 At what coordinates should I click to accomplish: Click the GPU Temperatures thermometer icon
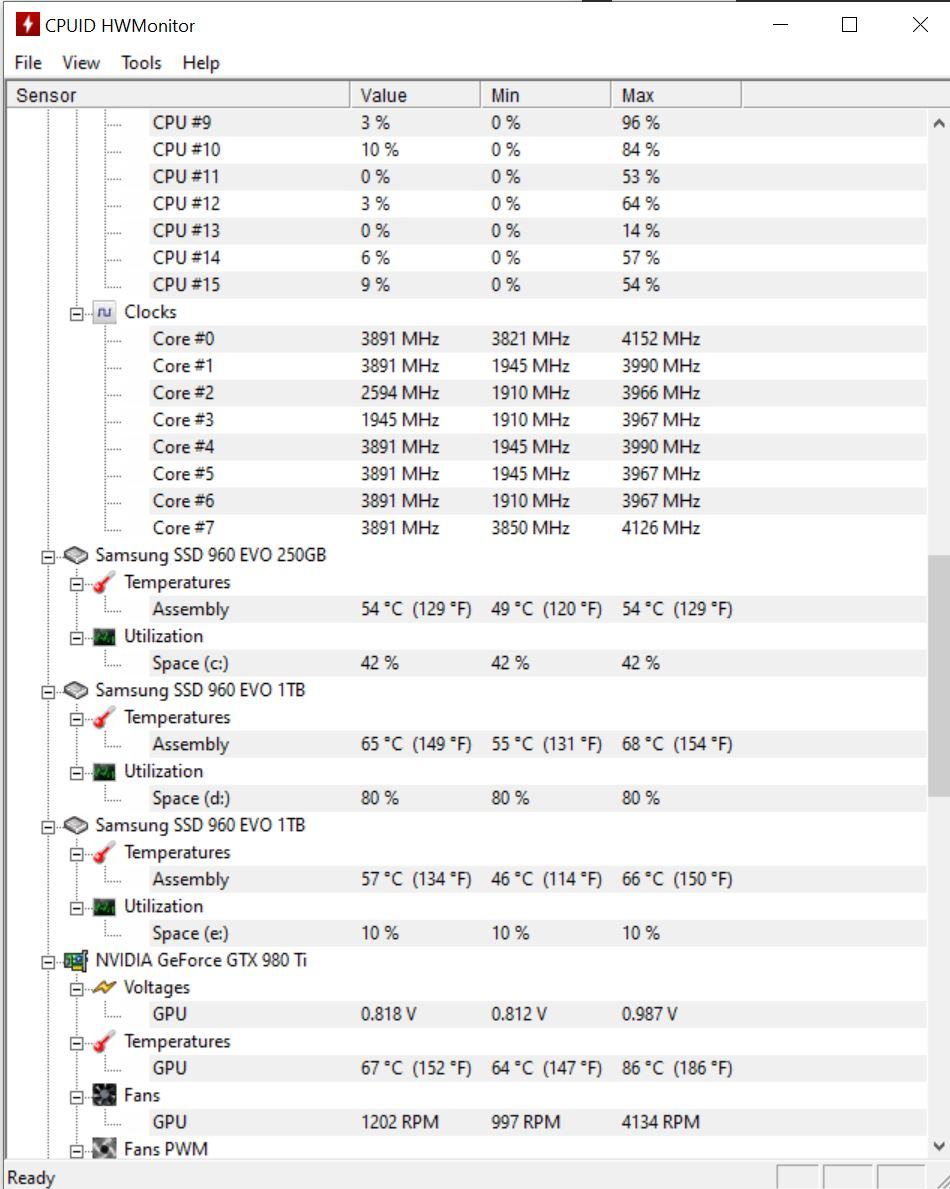click(x=104, y=1042)
